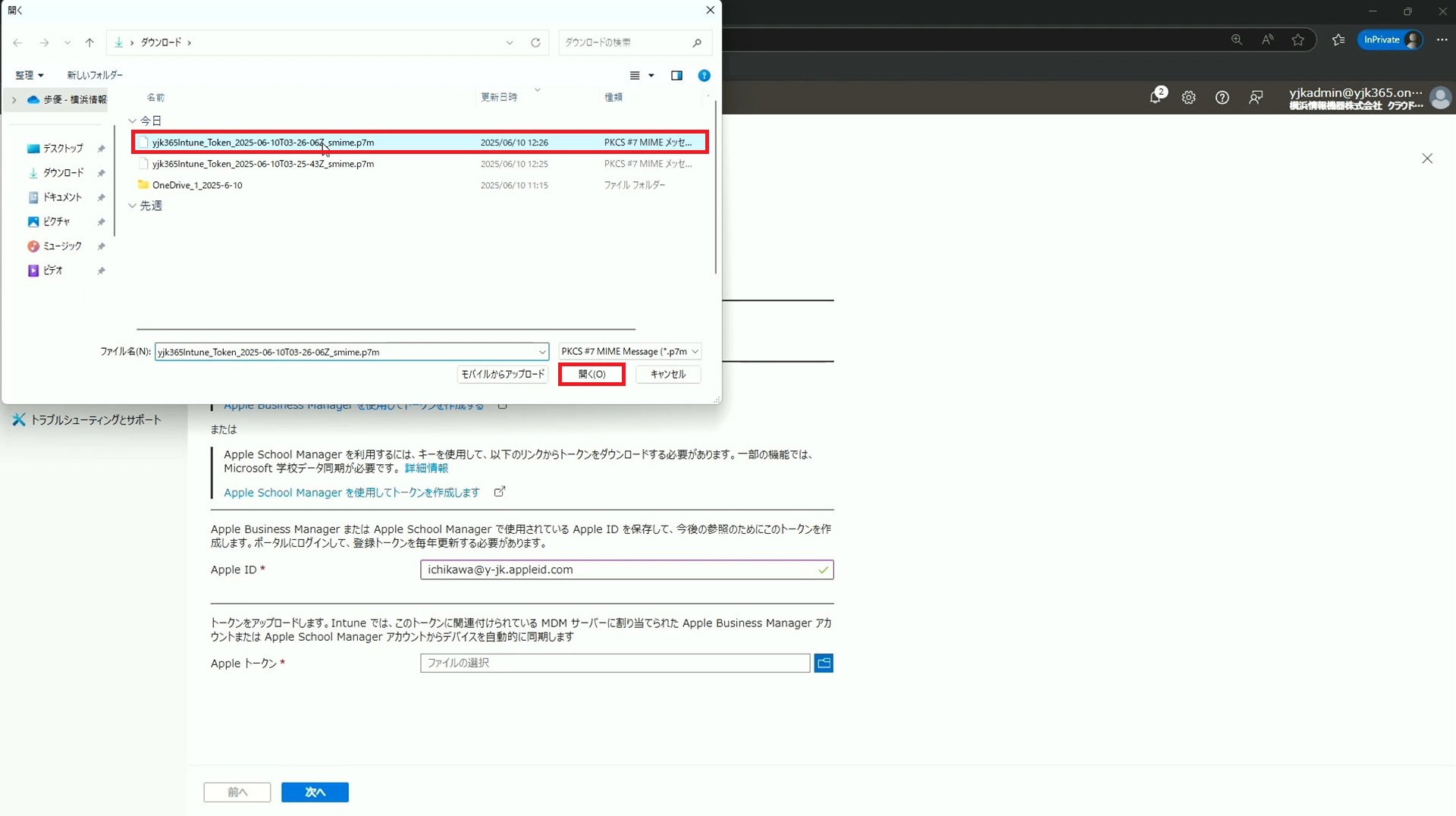Image resolution: width=1456 pixels, height=816 pixels.
Task: Open the ファイル名 dropdown arrow
Action: [542, 352]
